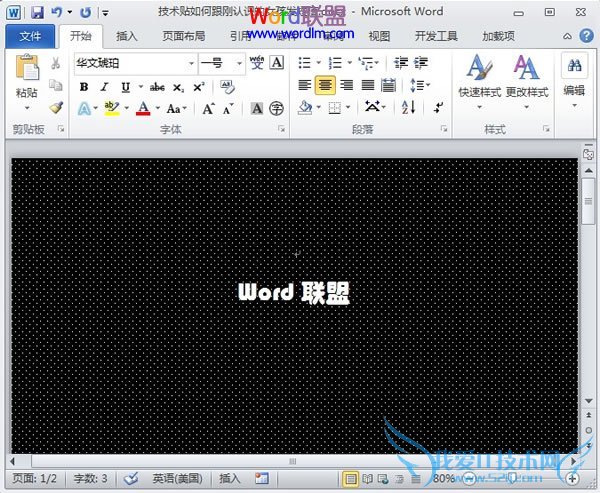Open Paragraph dialog launcher in 段落 group
This screenshot has width=600, height=493.
444,129
